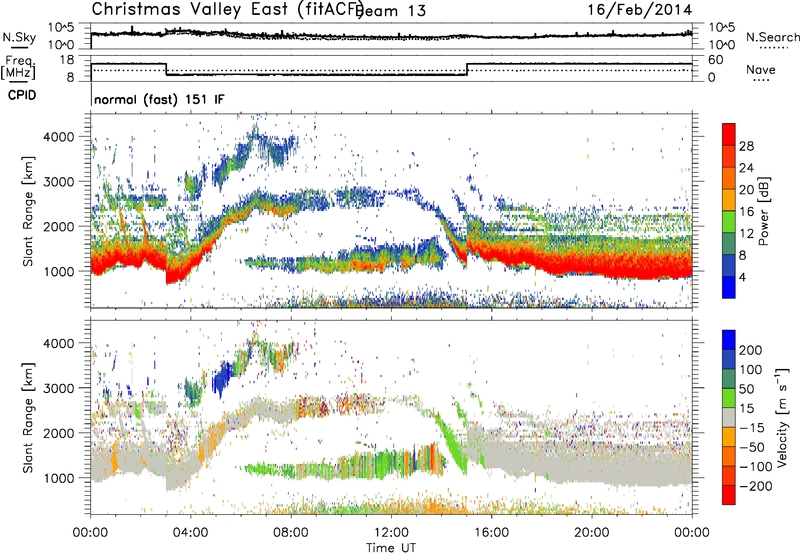Click the '04:00' time axis tick
The width and height of the screenshot is (800, 554).
tap(191, 532)
